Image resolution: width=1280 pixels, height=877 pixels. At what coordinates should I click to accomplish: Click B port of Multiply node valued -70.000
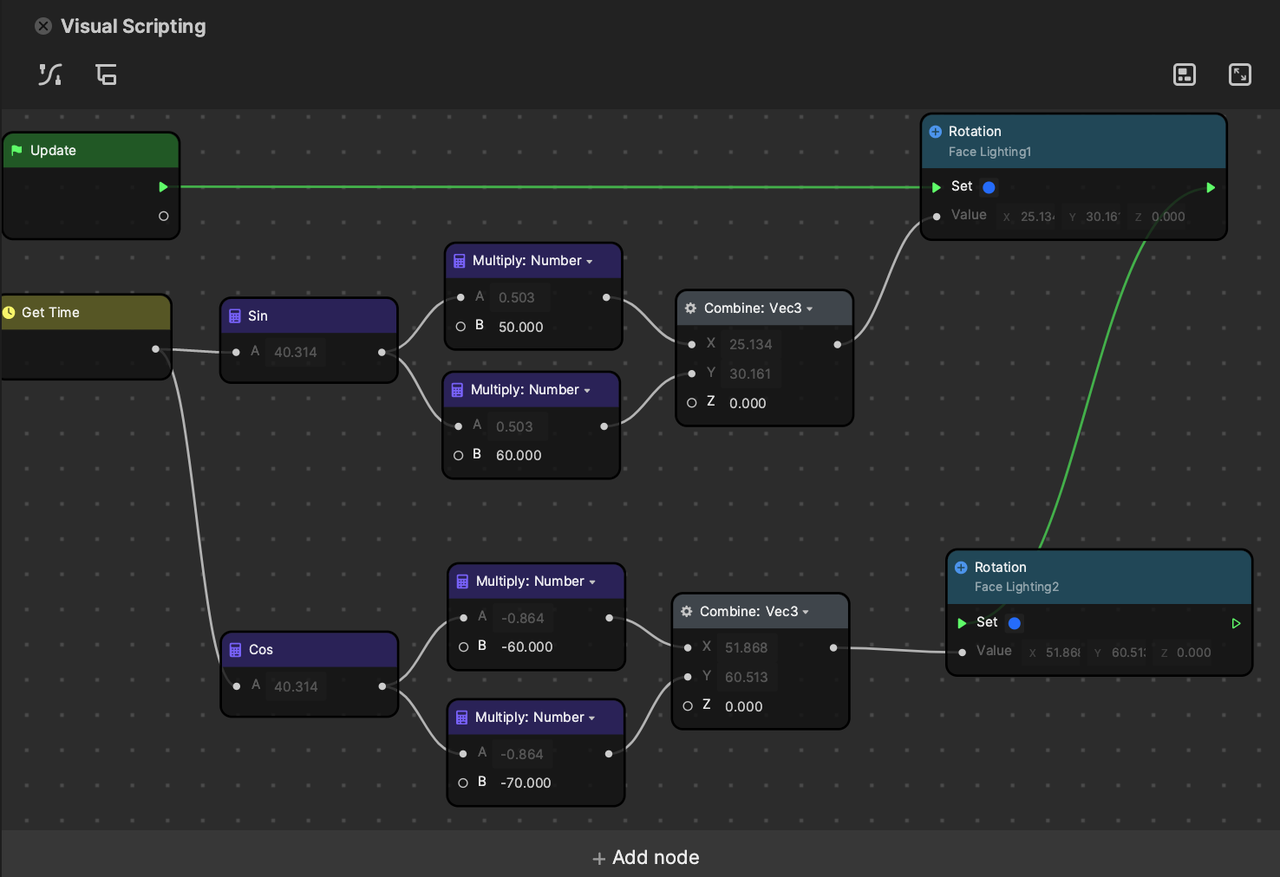coord(463,783)
